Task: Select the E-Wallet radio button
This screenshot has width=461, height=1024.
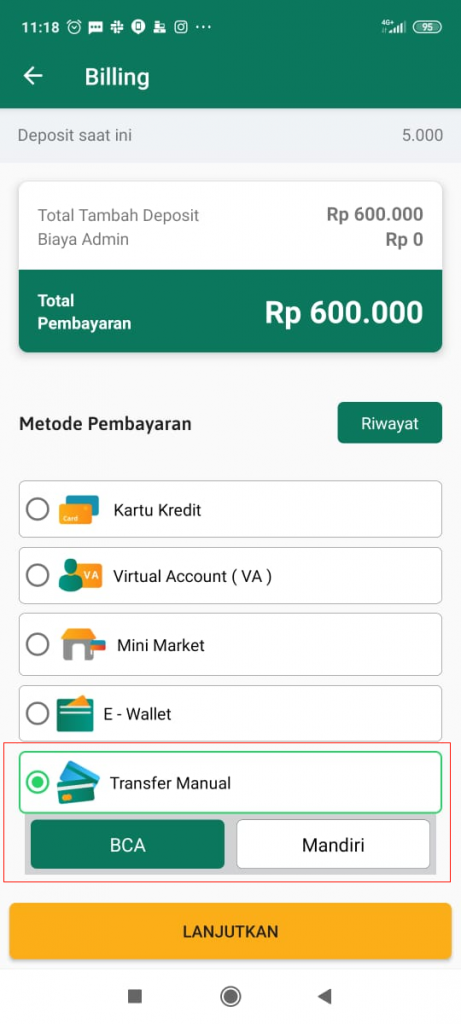Action: [x=37, y=714]
